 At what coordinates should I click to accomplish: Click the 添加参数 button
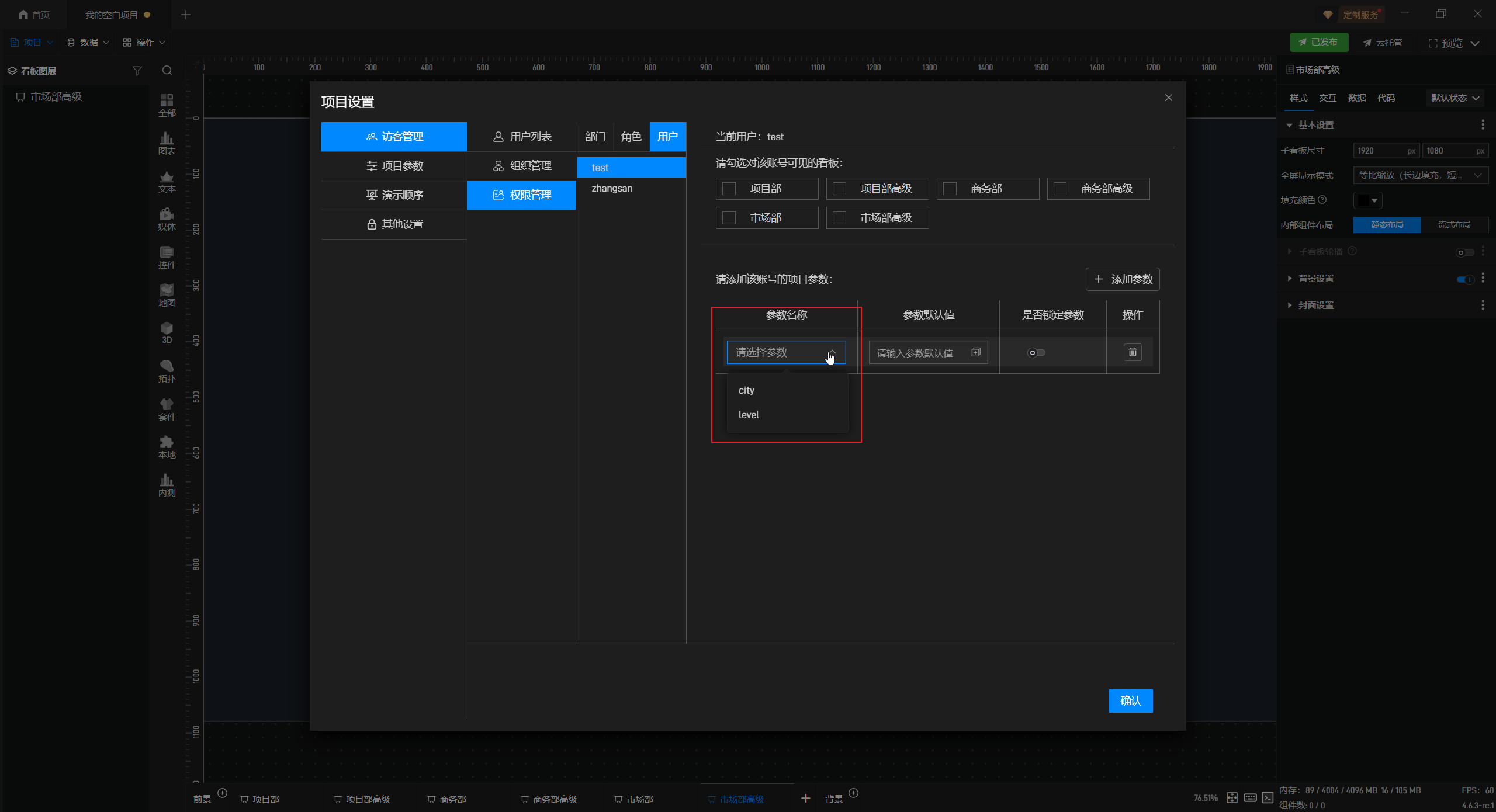(1123, 279)
